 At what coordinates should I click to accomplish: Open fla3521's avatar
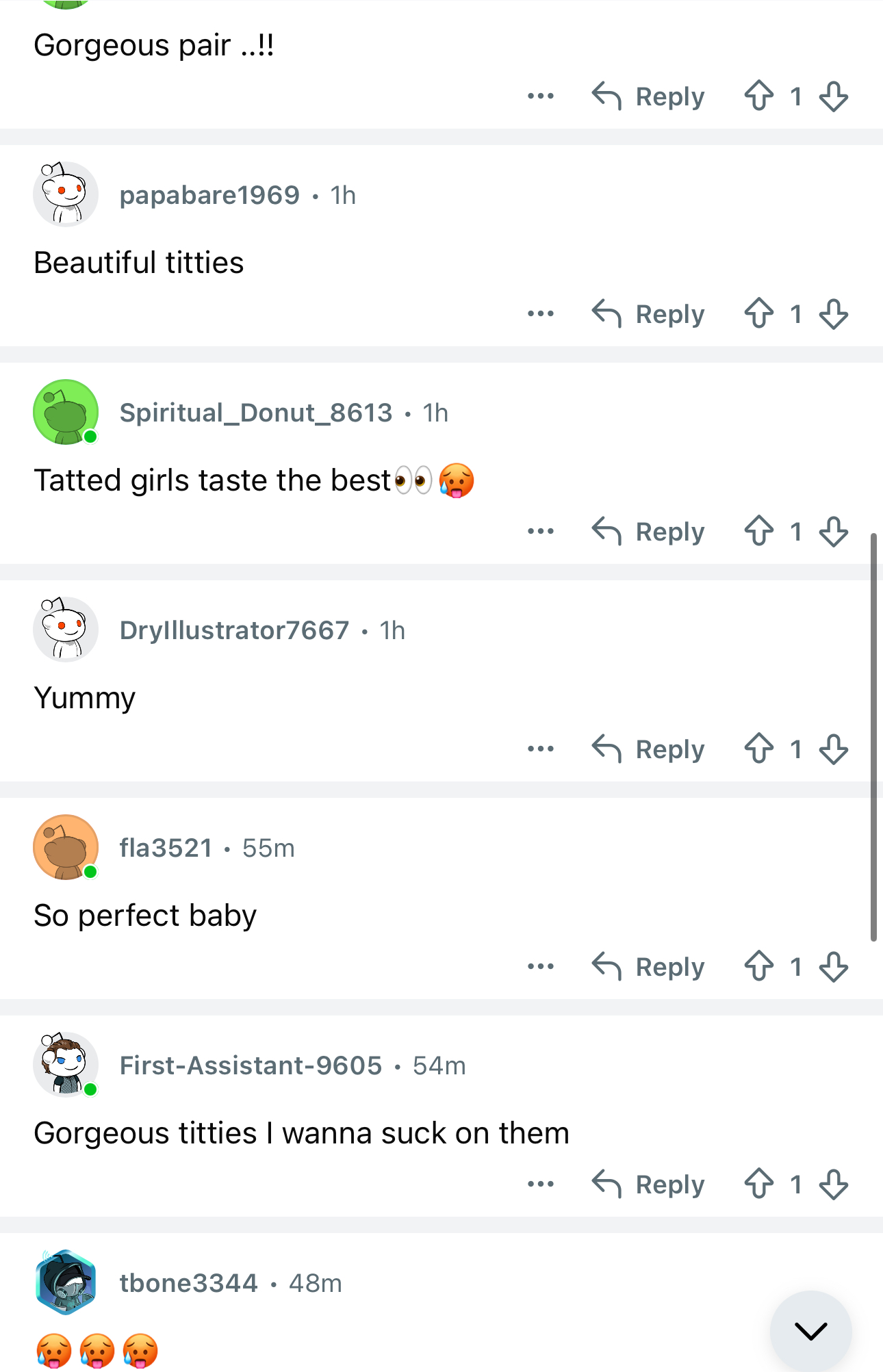tap(66, 847)
